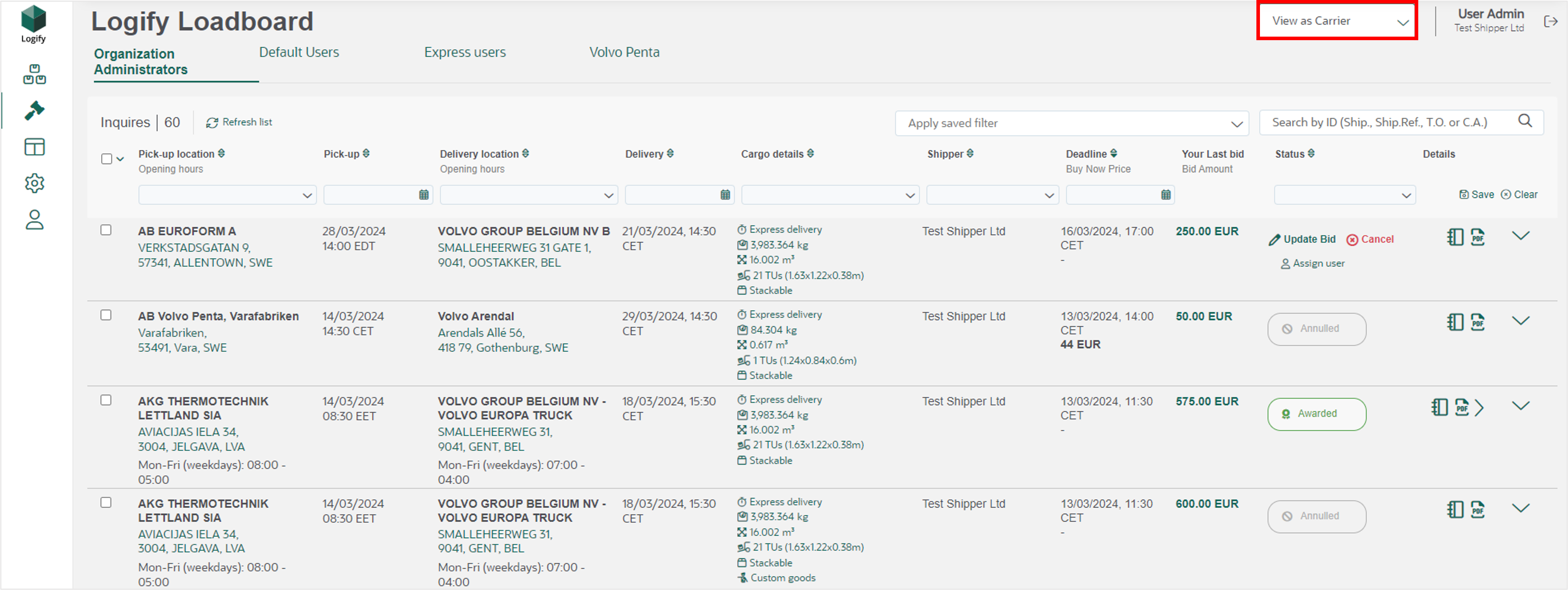Sort by Pick-up location column
This screenshot has width=1568, height=590.
pyautogui.click(x=222, y=153)
